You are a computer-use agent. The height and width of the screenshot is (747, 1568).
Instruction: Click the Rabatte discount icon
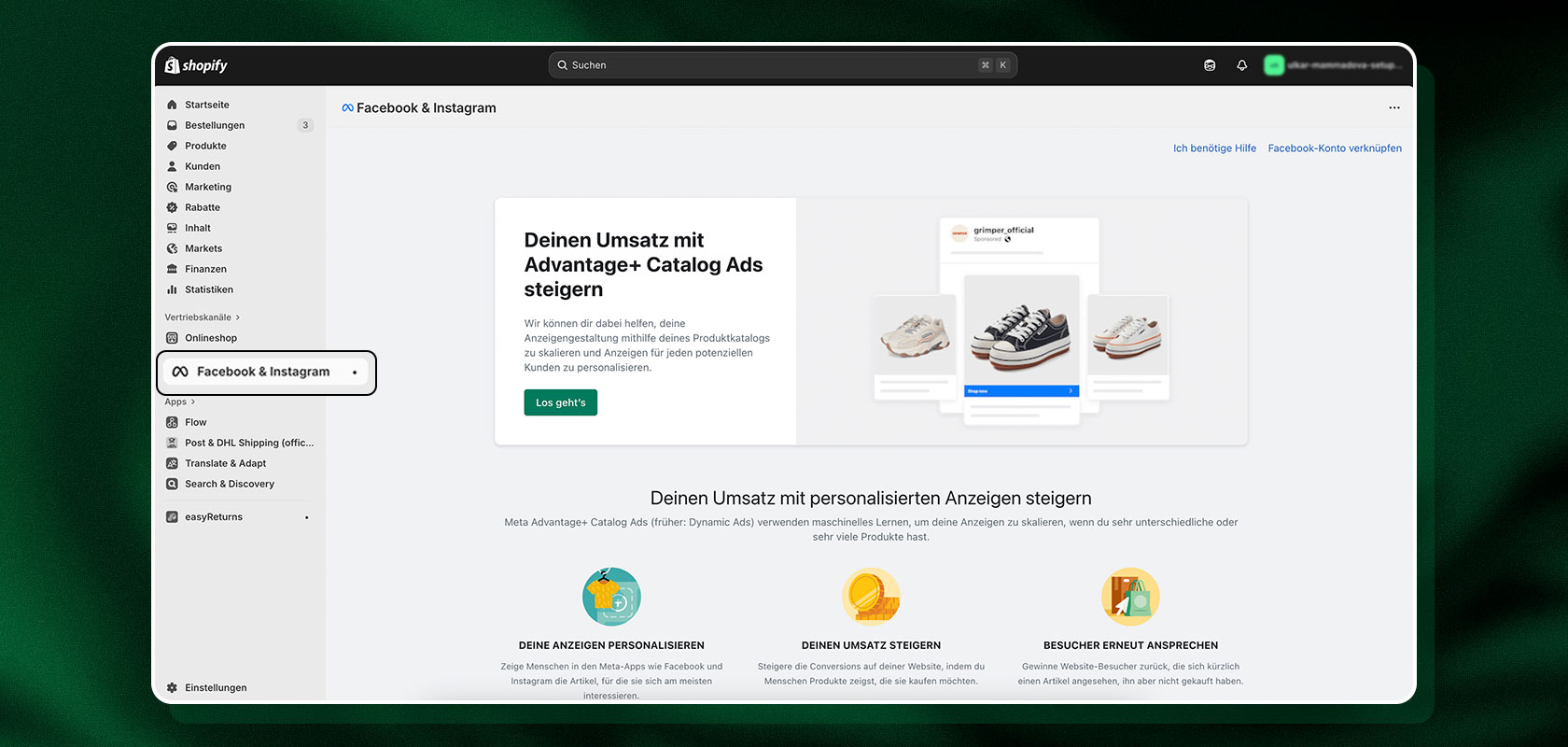point(172,207)
